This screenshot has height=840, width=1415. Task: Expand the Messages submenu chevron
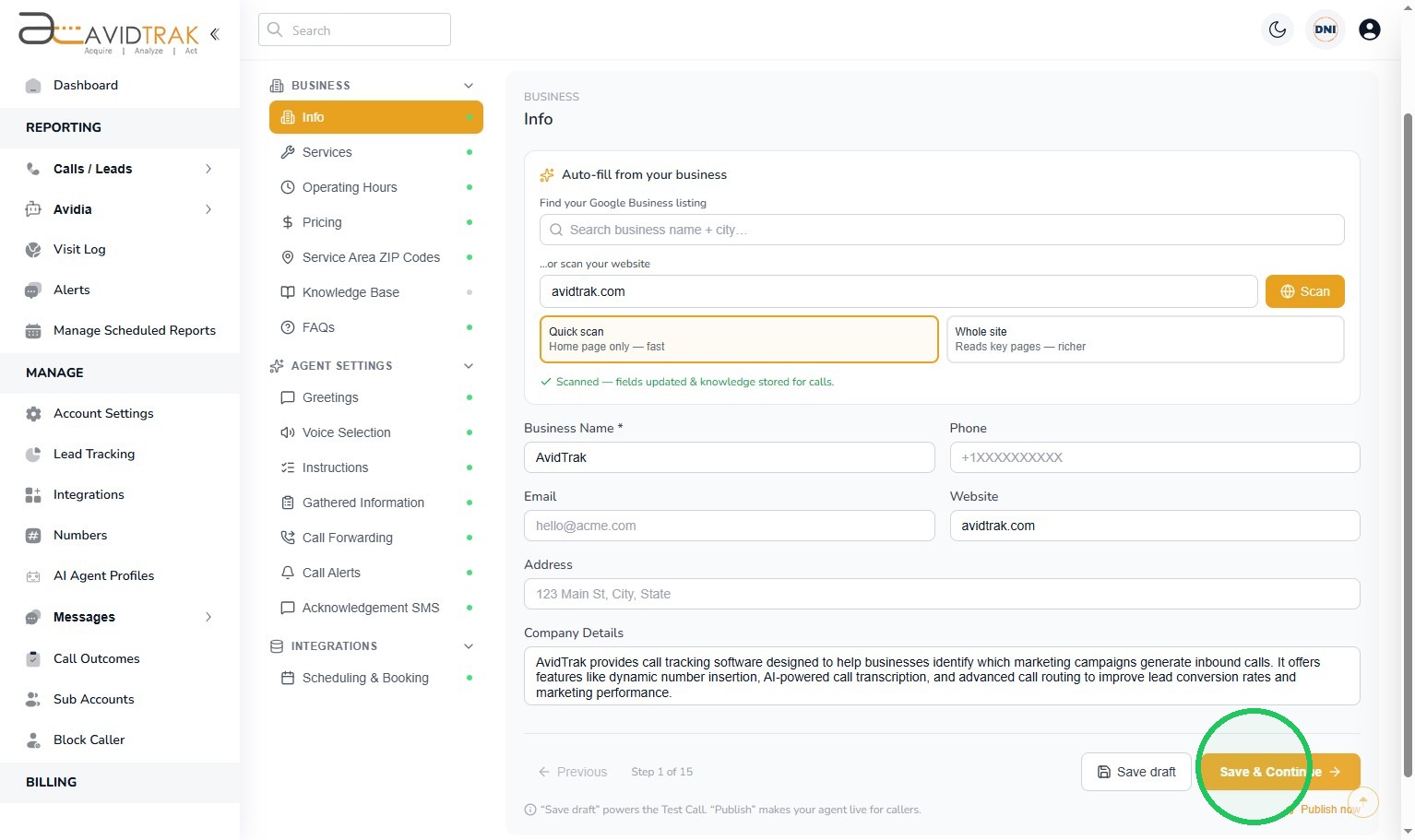(208, 617)
